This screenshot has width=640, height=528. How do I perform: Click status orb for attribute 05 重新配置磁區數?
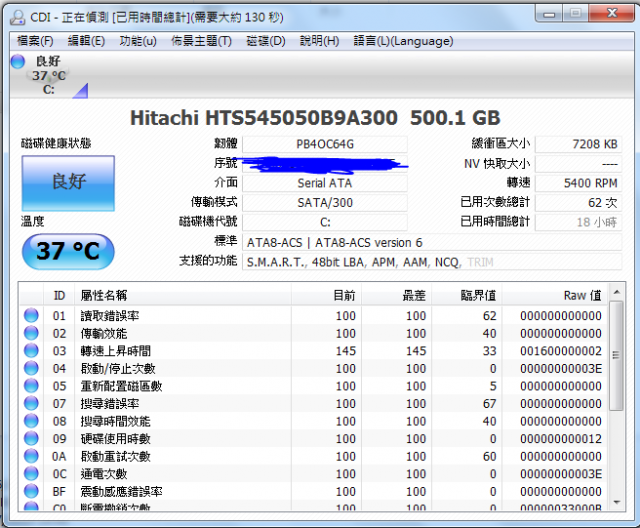[x=31, y=386]
